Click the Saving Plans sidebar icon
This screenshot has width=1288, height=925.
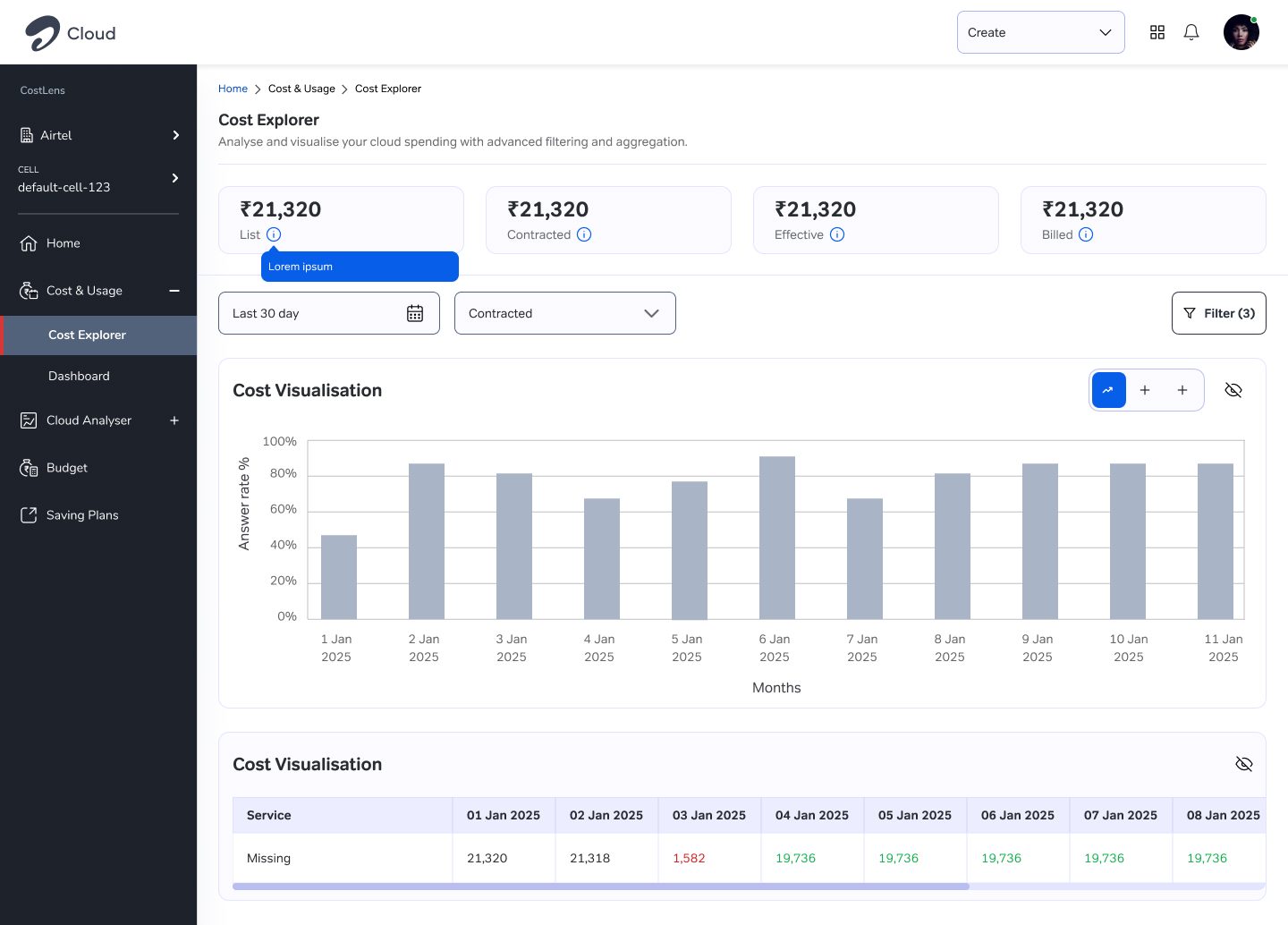(x=29, y=515)
